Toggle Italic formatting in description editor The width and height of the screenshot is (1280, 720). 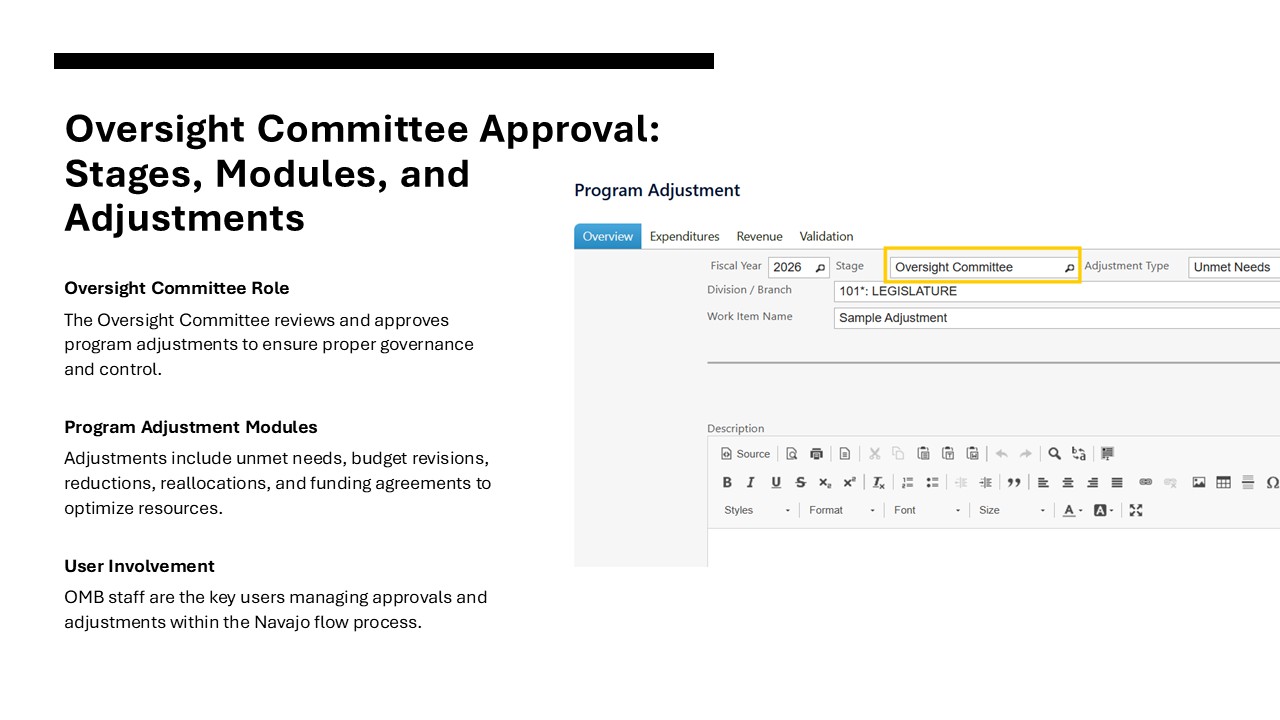tap(751, 482)
